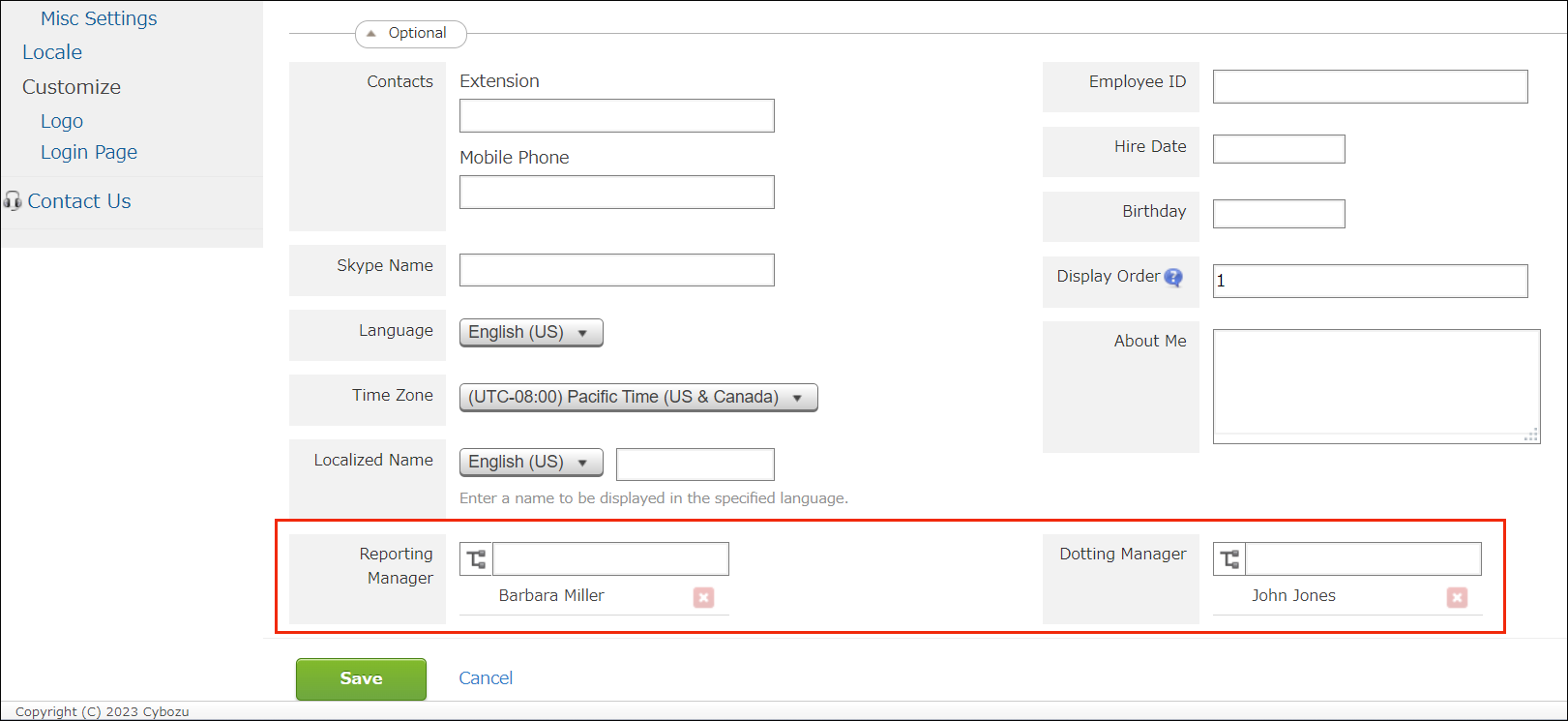Image resolution: width=1568 pixels, height=721 pixels.
Task: Open the Time Zone dropdown
Action: [x=638, y=398]
